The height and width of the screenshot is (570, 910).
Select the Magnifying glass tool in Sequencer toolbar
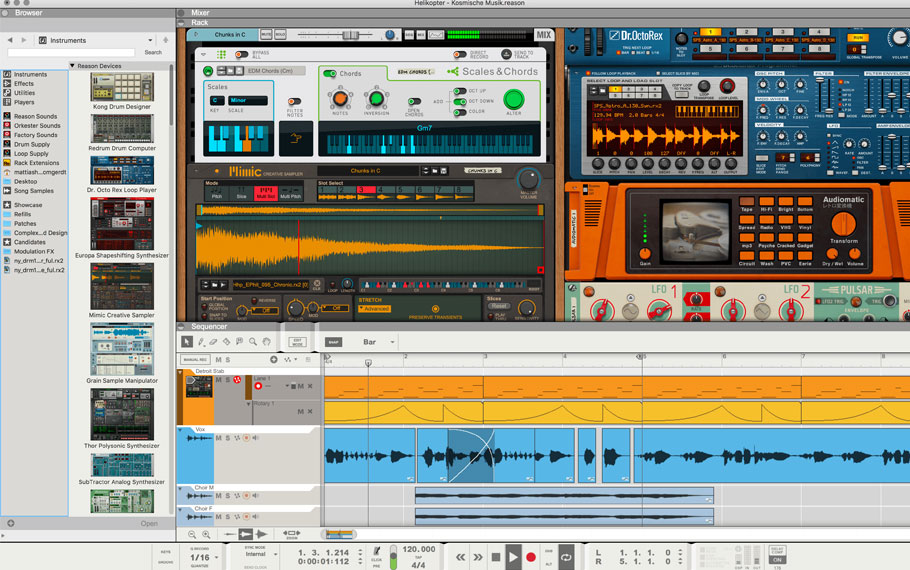coord(253,342)
